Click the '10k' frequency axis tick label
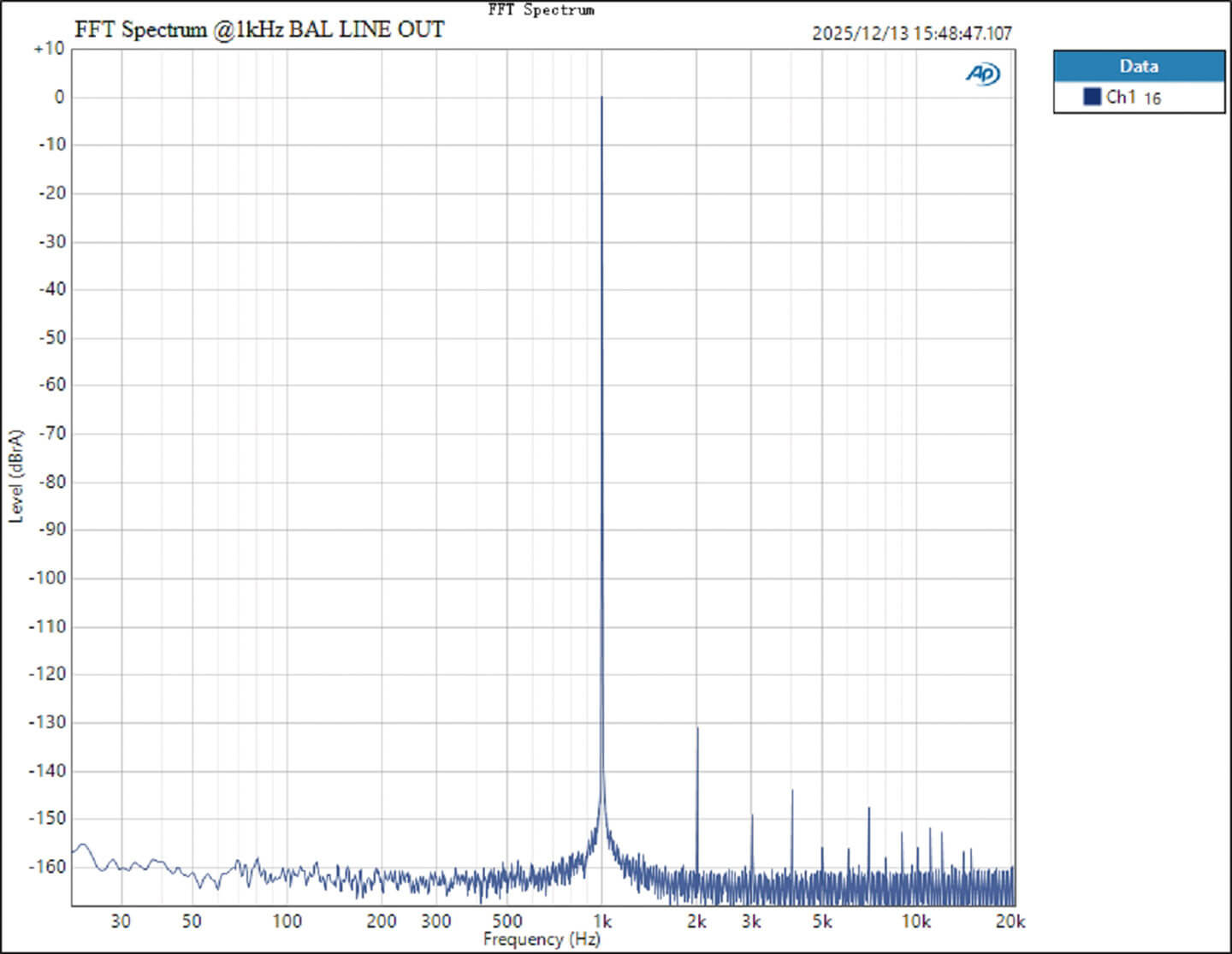Screen dimensions: 1232x954 click(915, 921)
